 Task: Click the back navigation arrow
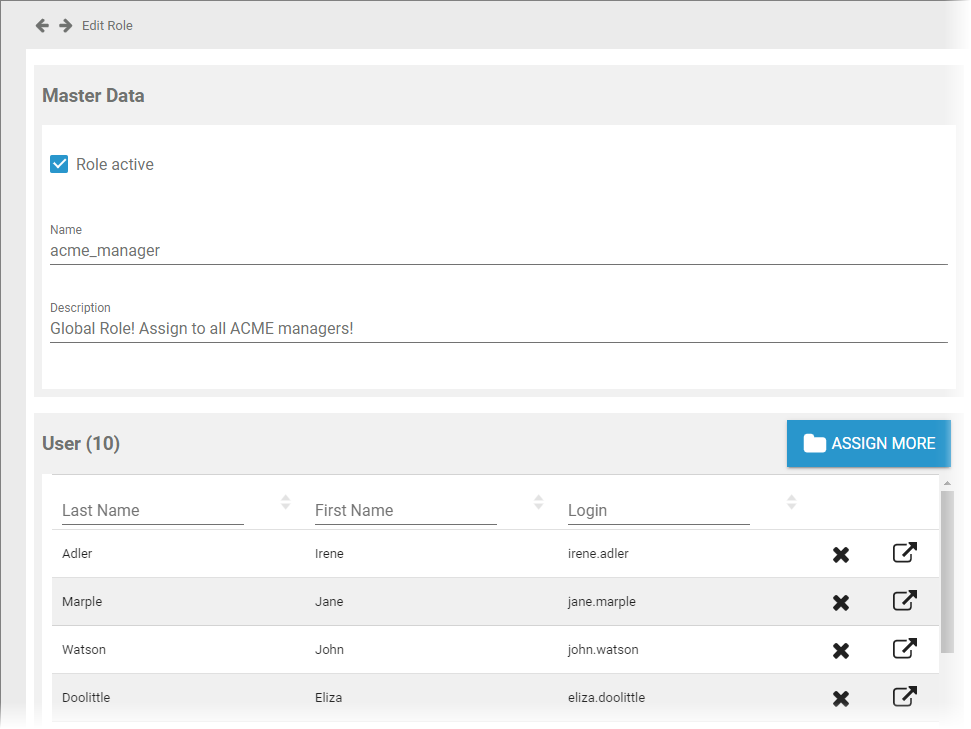[x=41, y=25]
